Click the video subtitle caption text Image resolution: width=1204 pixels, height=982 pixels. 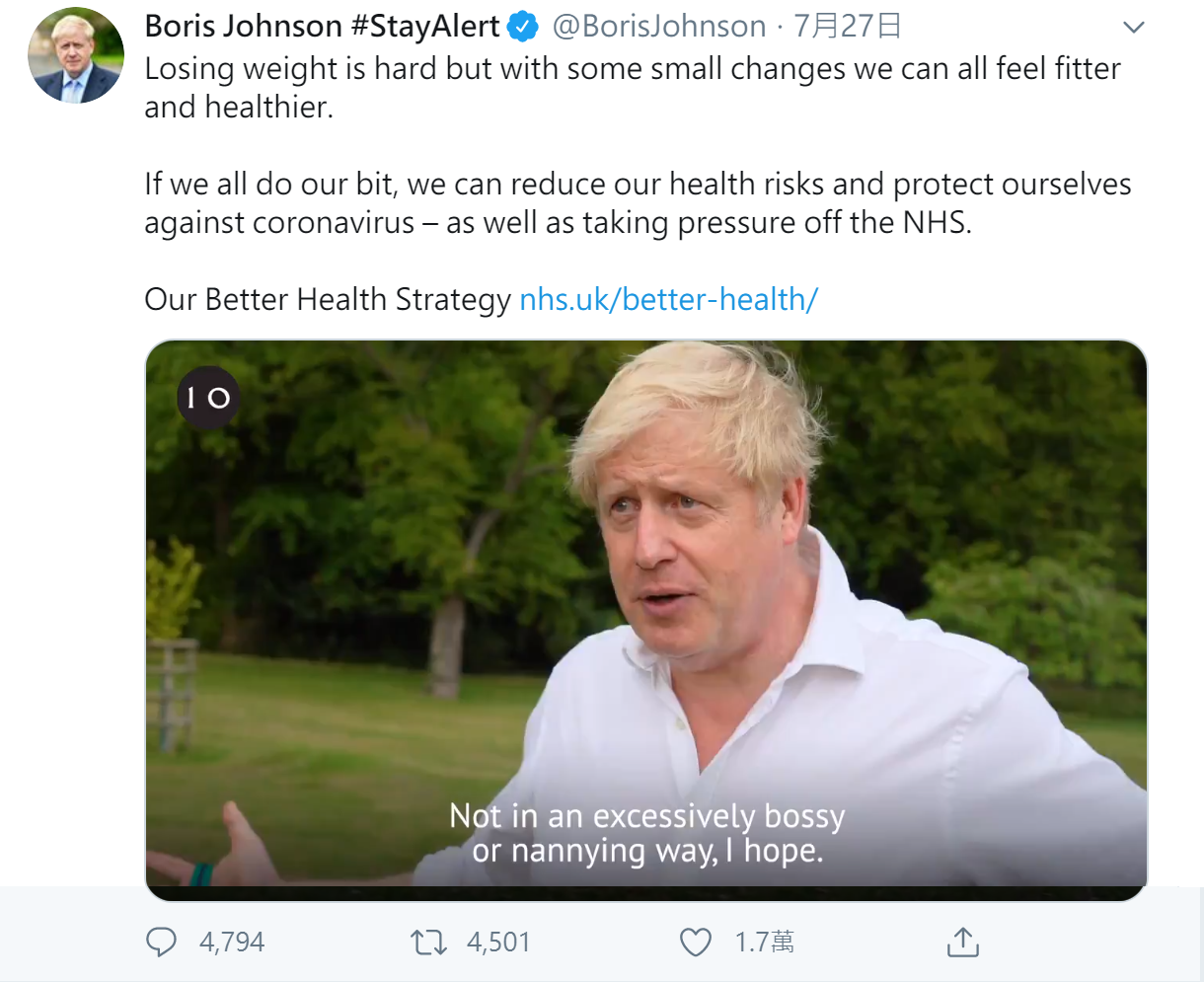647,833
